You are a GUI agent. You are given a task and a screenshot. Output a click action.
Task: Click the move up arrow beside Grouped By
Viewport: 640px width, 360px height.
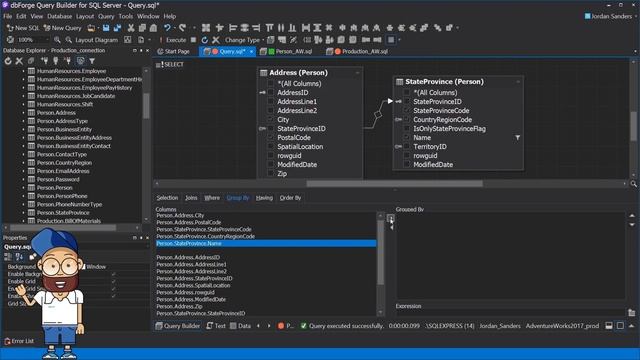pos(632,216)
